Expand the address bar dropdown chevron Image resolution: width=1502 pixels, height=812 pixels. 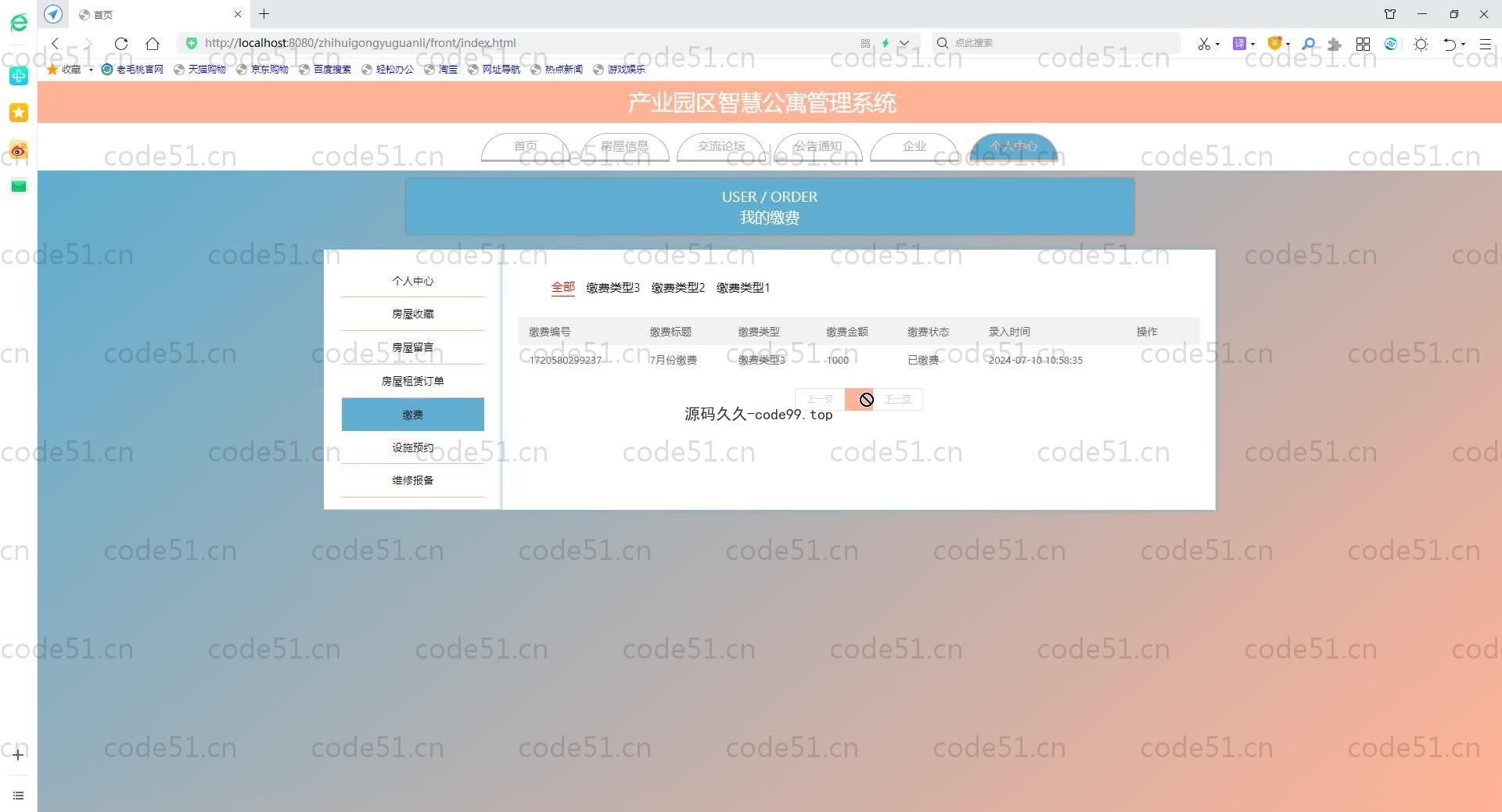pos(904,43)
